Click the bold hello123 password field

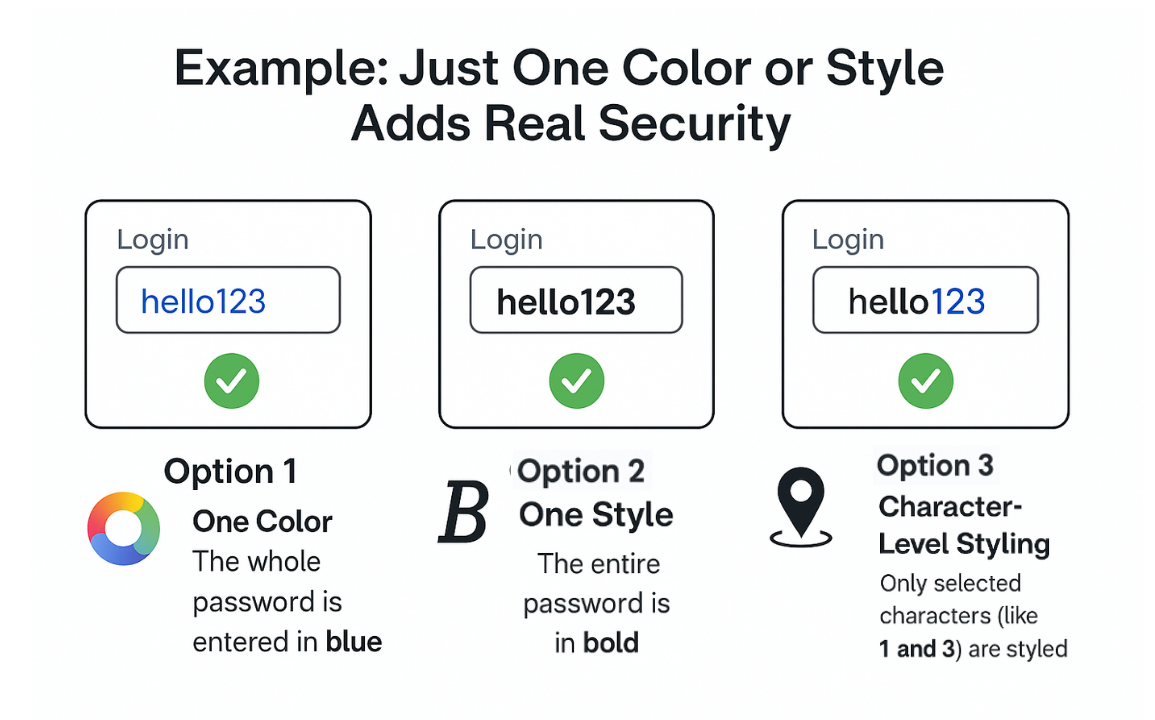(x=576, y=300)
